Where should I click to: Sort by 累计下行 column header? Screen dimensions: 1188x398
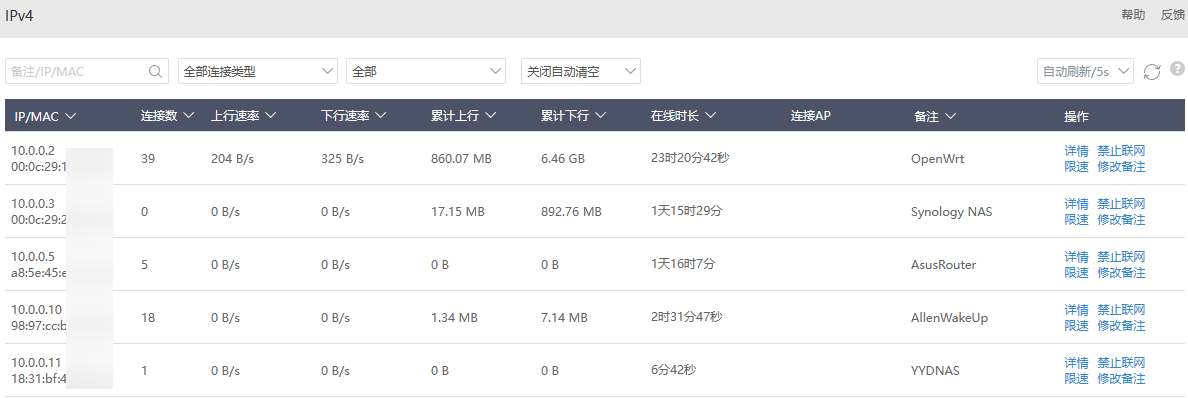tap(574, 116)
